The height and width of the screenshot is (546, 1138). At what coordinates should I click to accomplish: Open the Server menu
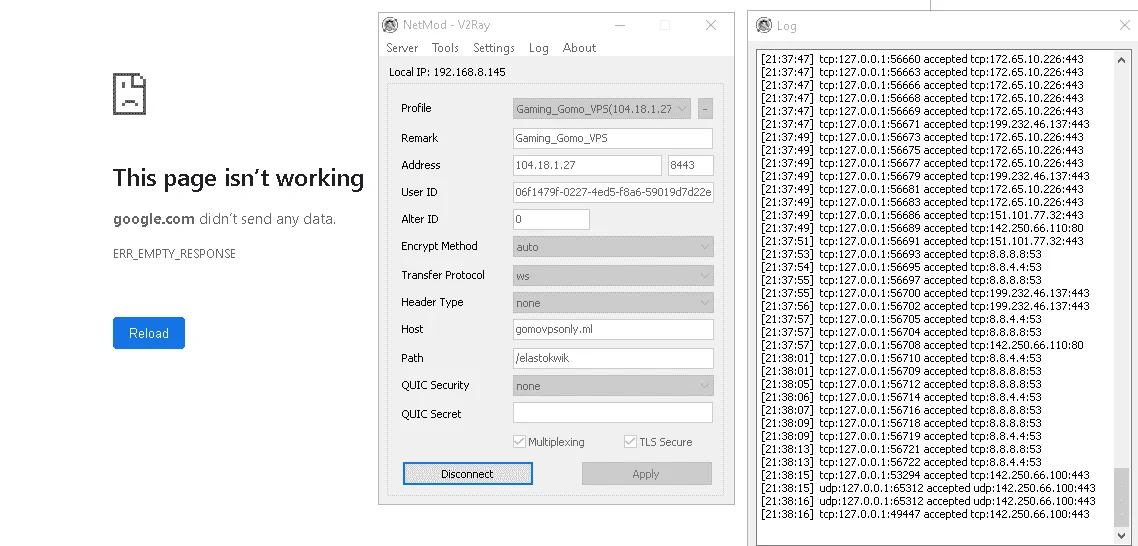[x=402, y=48]
